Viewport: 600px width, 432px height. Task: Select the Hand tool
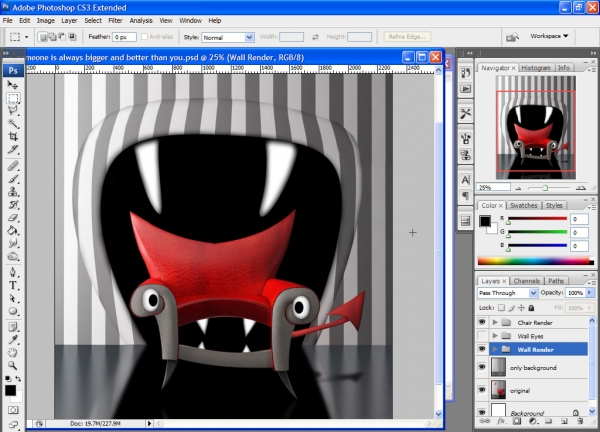pyautogui.click(x=13, y=352)
